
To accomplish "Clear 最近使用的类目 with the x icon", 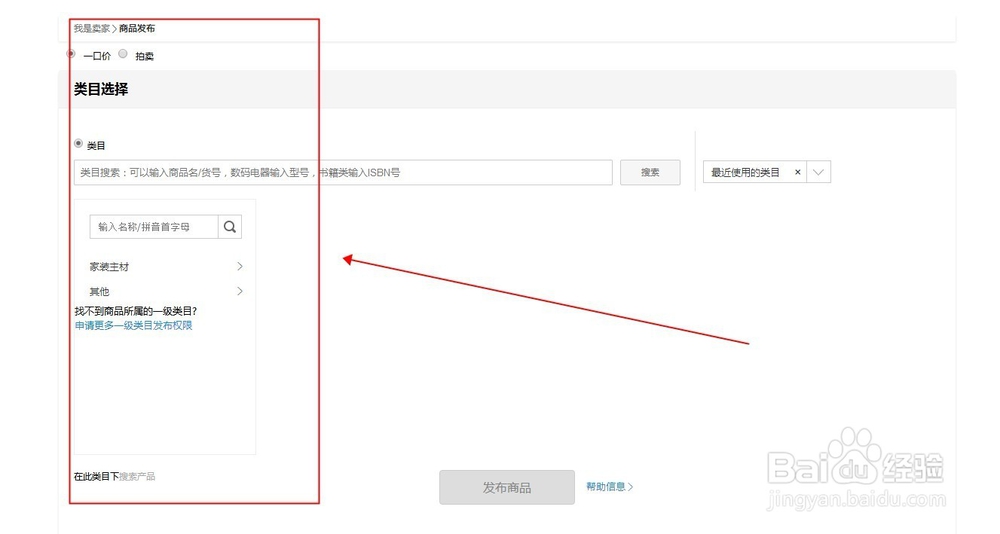I will pyautogui.click(x=797, y=172).
